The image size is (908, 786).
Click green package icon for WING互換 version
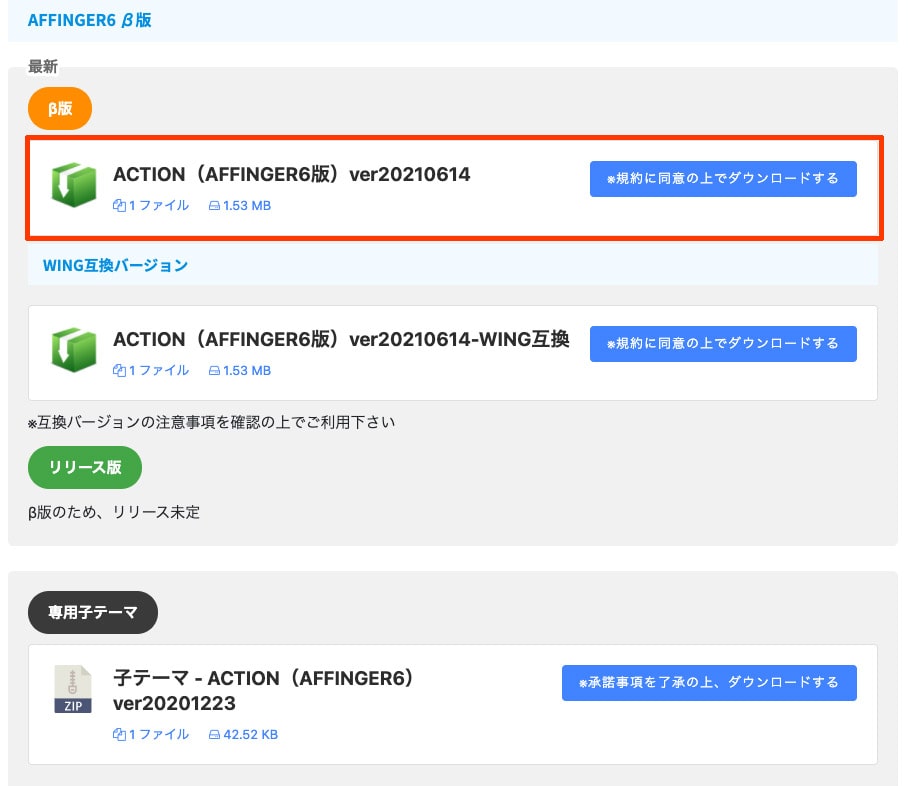tap(73, 351)
